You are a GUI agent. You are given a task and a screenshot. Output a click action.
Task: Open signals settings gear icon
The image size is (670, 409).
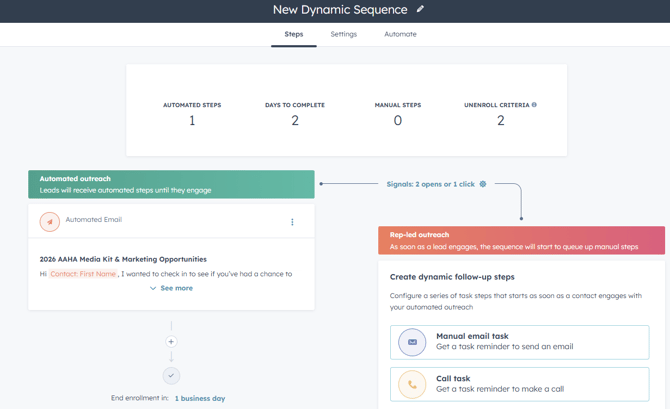(483, 184)
